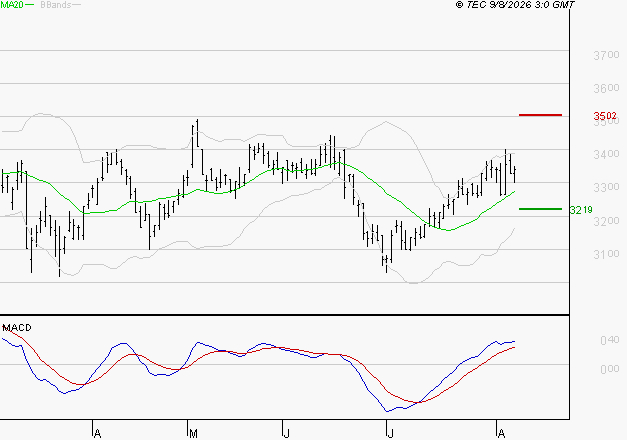
Task: Click the MACD panel label
Action: tap(17, 328)
